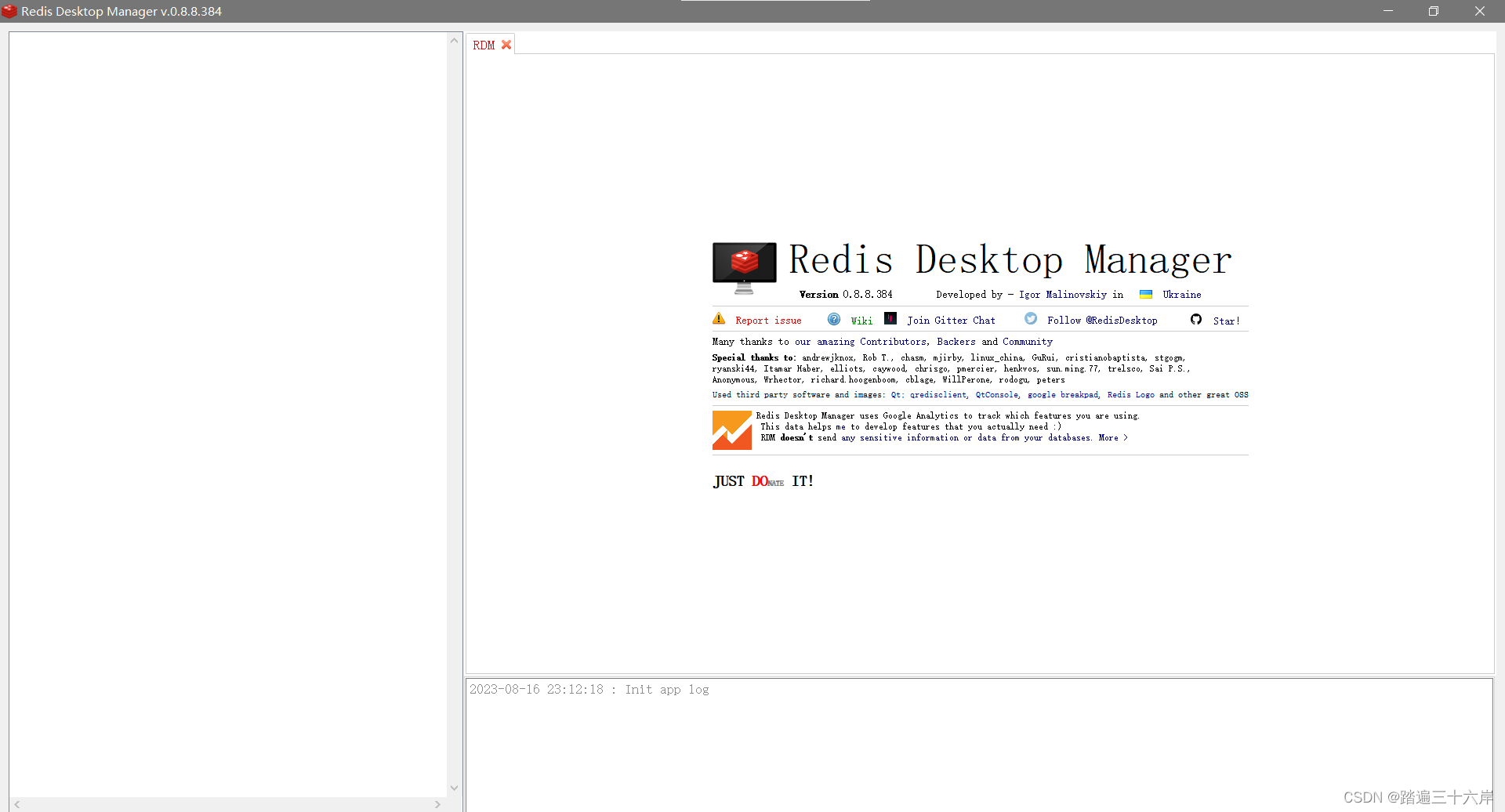This screenshot has width=1505, height=812.
Task: Click the Redis app icon in title bar
Action: tap(9, 11)
